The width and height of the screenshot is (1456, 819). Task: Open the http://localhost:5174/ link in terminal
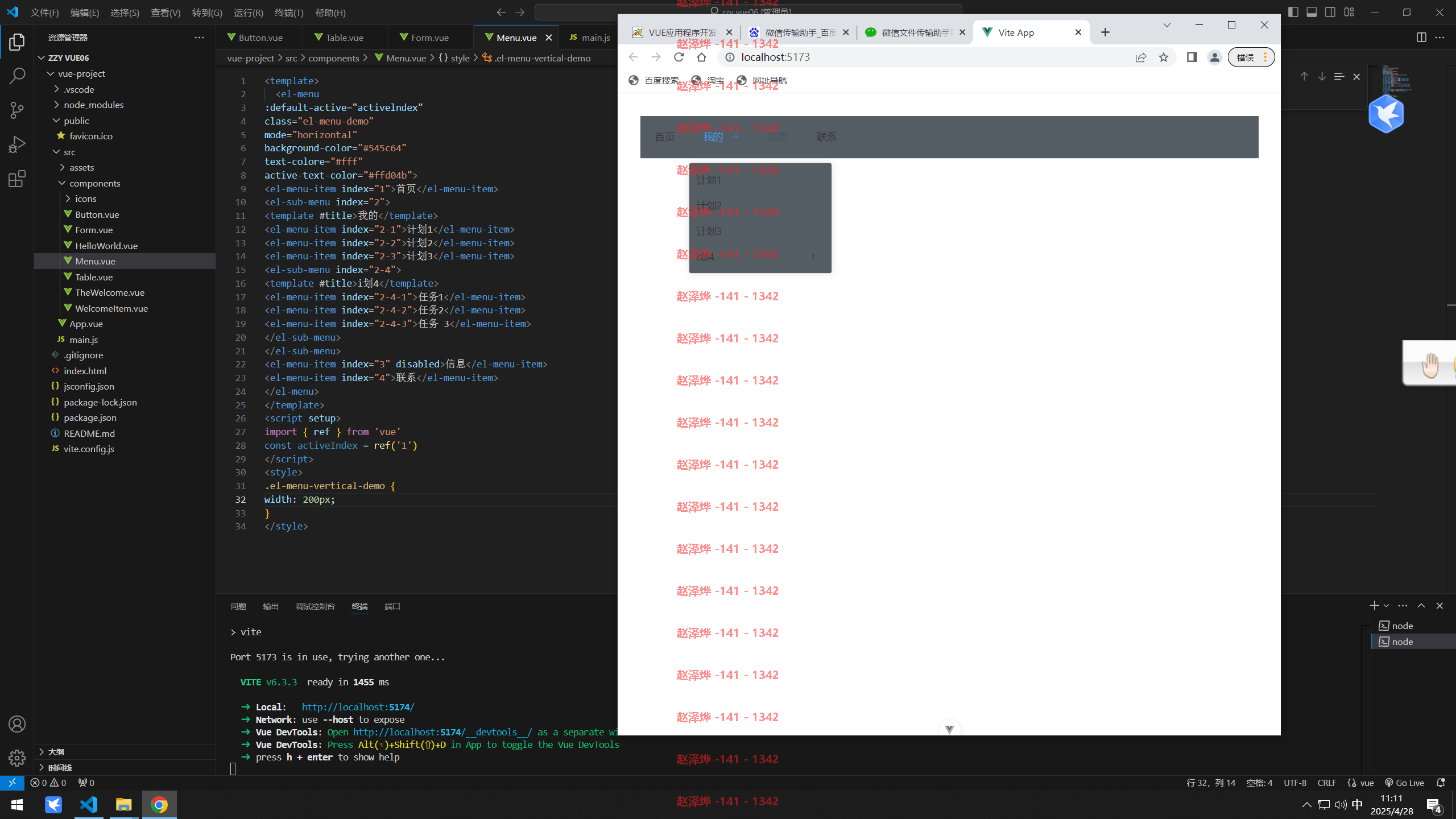click(358, 707)
